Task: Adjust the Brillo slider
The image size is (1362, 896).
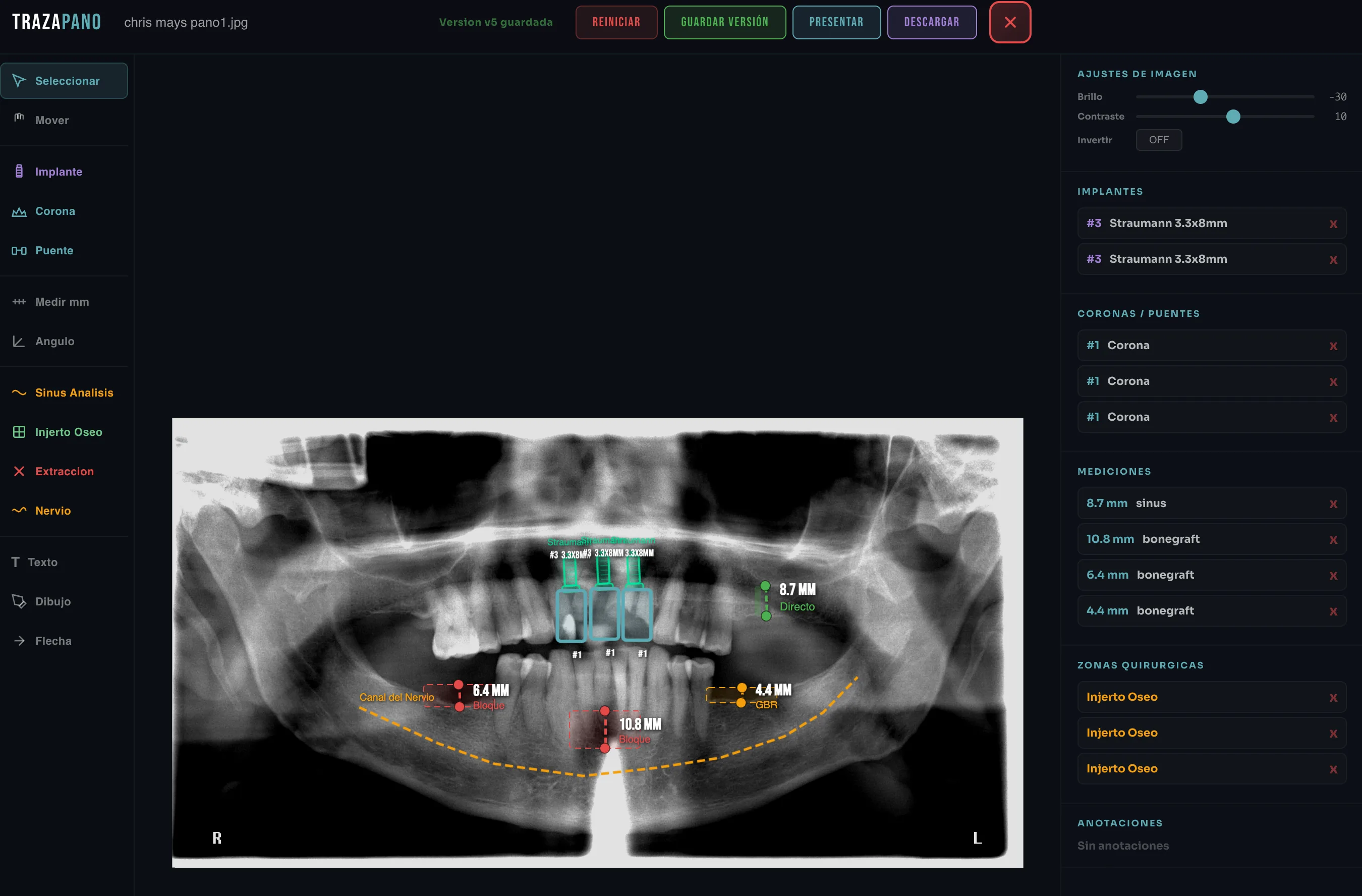Action: [1200, 97]
